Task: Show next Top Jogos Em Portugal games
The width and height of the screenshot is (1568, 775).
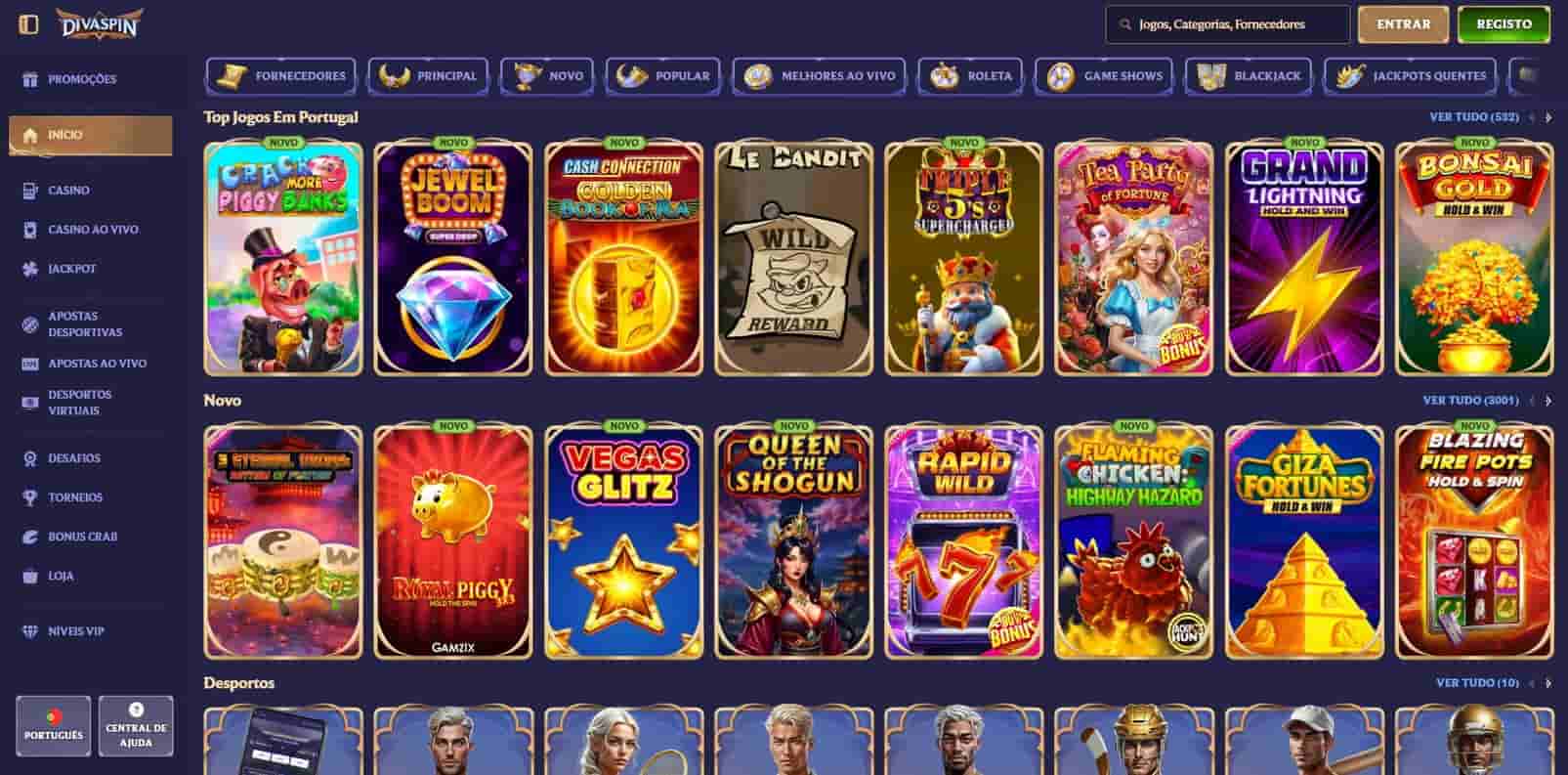Action: click(x=1548, y=117)
